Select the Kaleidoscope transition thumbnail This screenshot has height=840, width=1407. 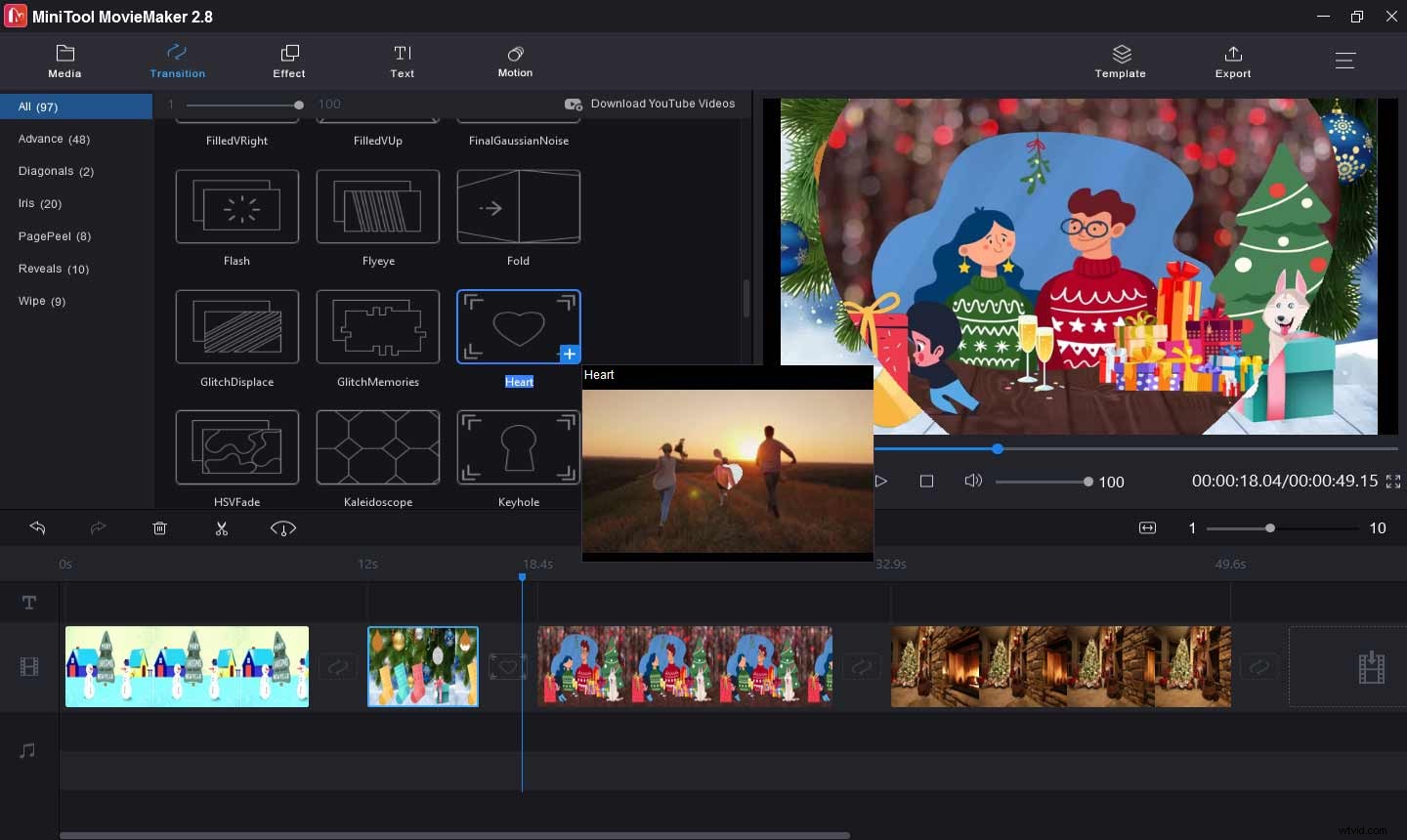coord(377,447)
